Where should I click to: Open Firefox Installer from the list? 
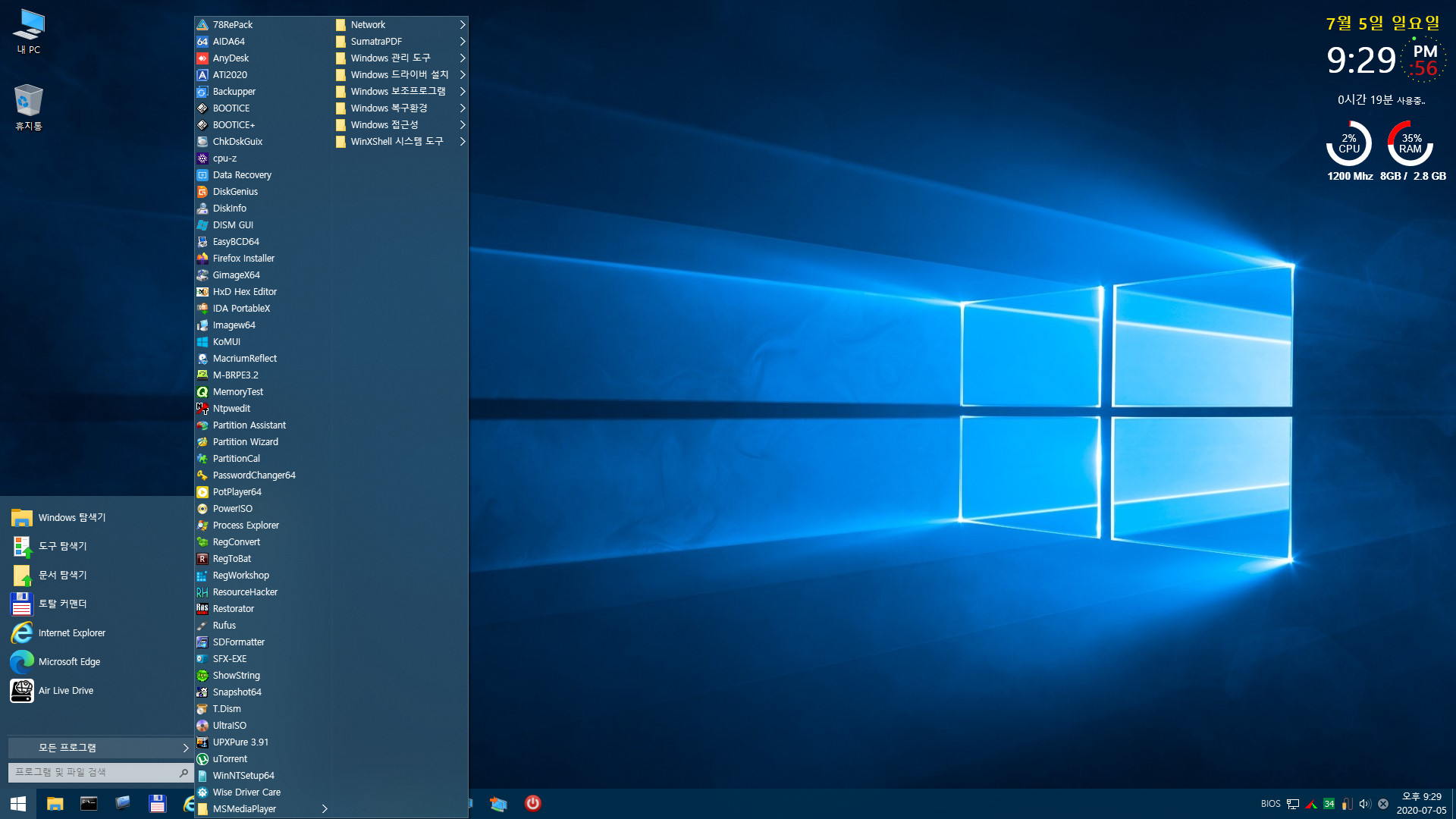(x=262, y=259)
